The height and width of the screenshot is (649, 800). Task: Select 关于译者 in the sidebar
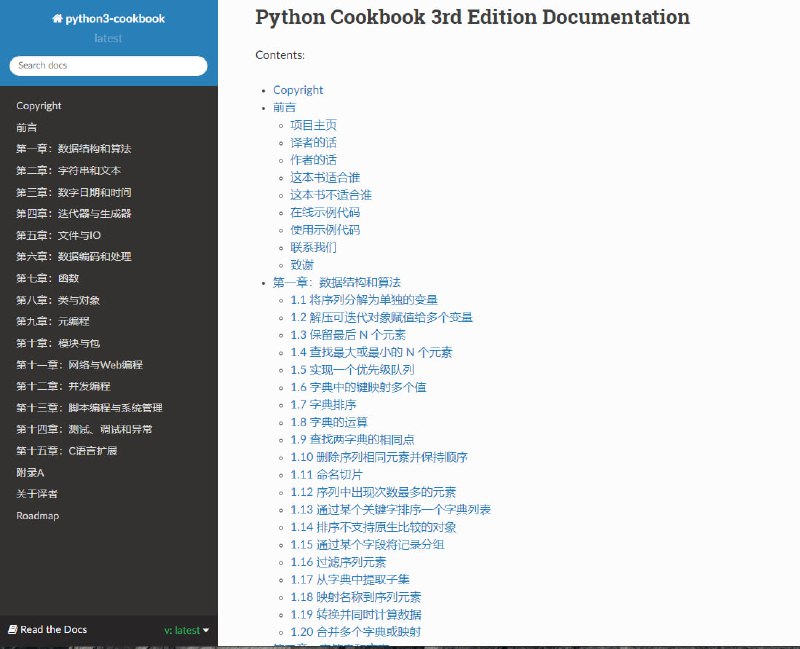(37, 494)
